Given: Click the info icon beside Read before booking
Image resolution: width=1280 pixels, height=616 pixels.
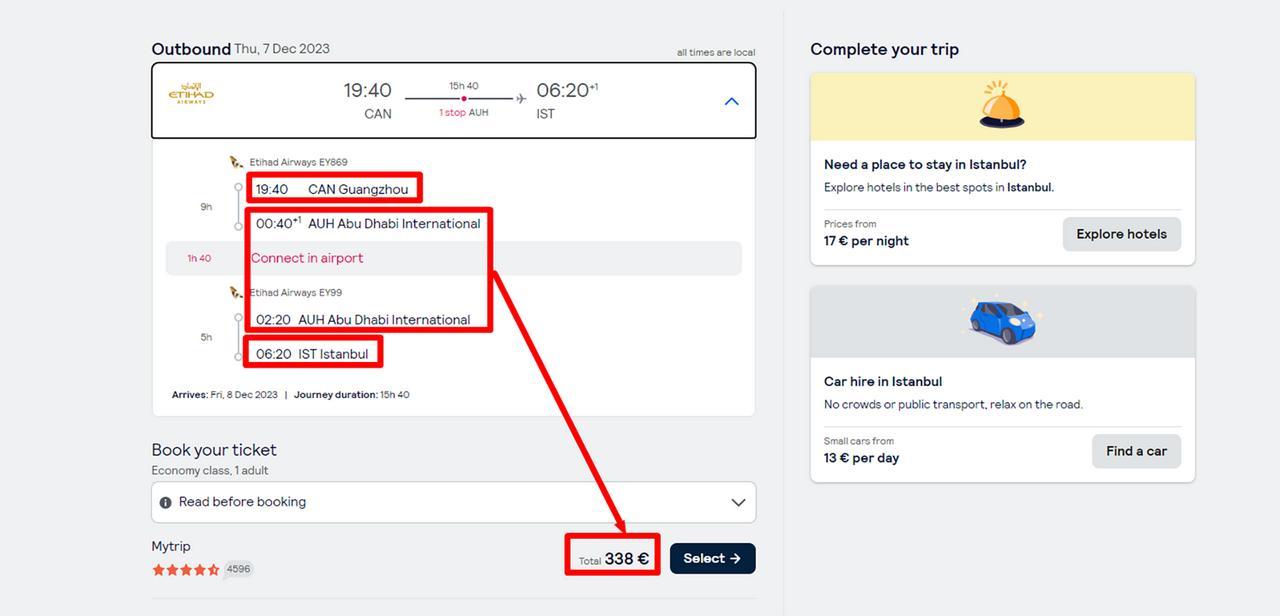Looking at the screenshot, I should pyautogui.click(x=166, y=502).
